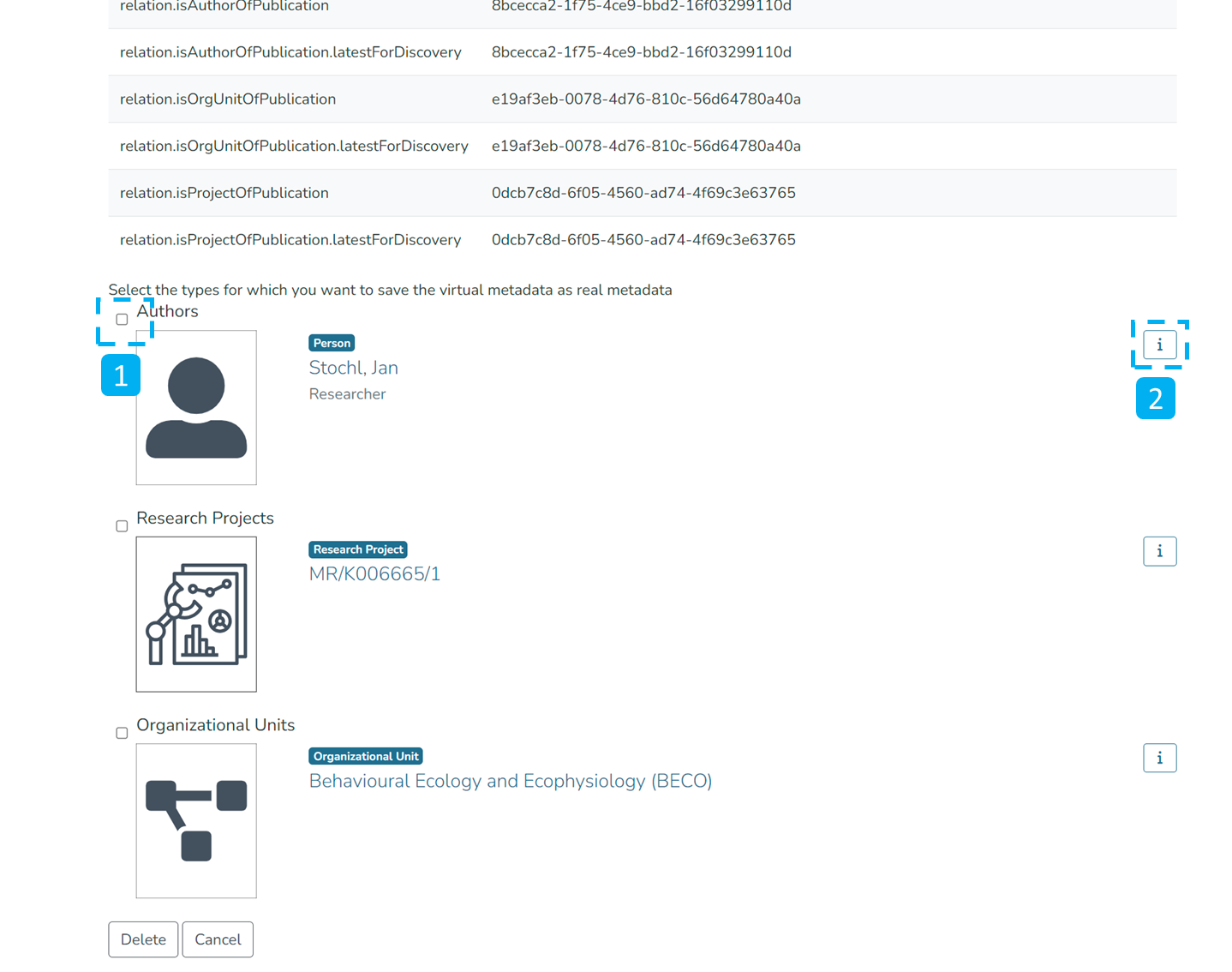Open Behavioural Ecology and Ecophysiology (BECO) link
The height and width of the screenshot is (972, 1232).
click(x=510, y=781)
